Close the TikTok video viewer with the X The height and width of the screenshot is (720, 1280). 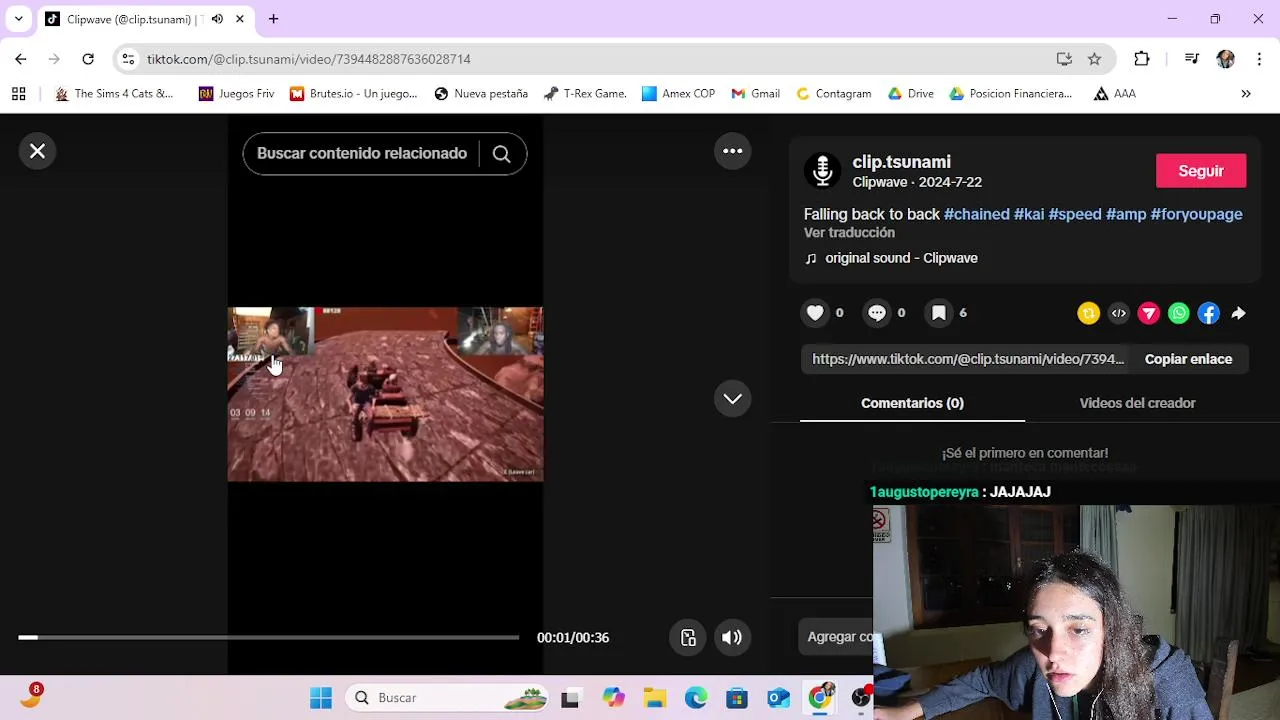37,151
